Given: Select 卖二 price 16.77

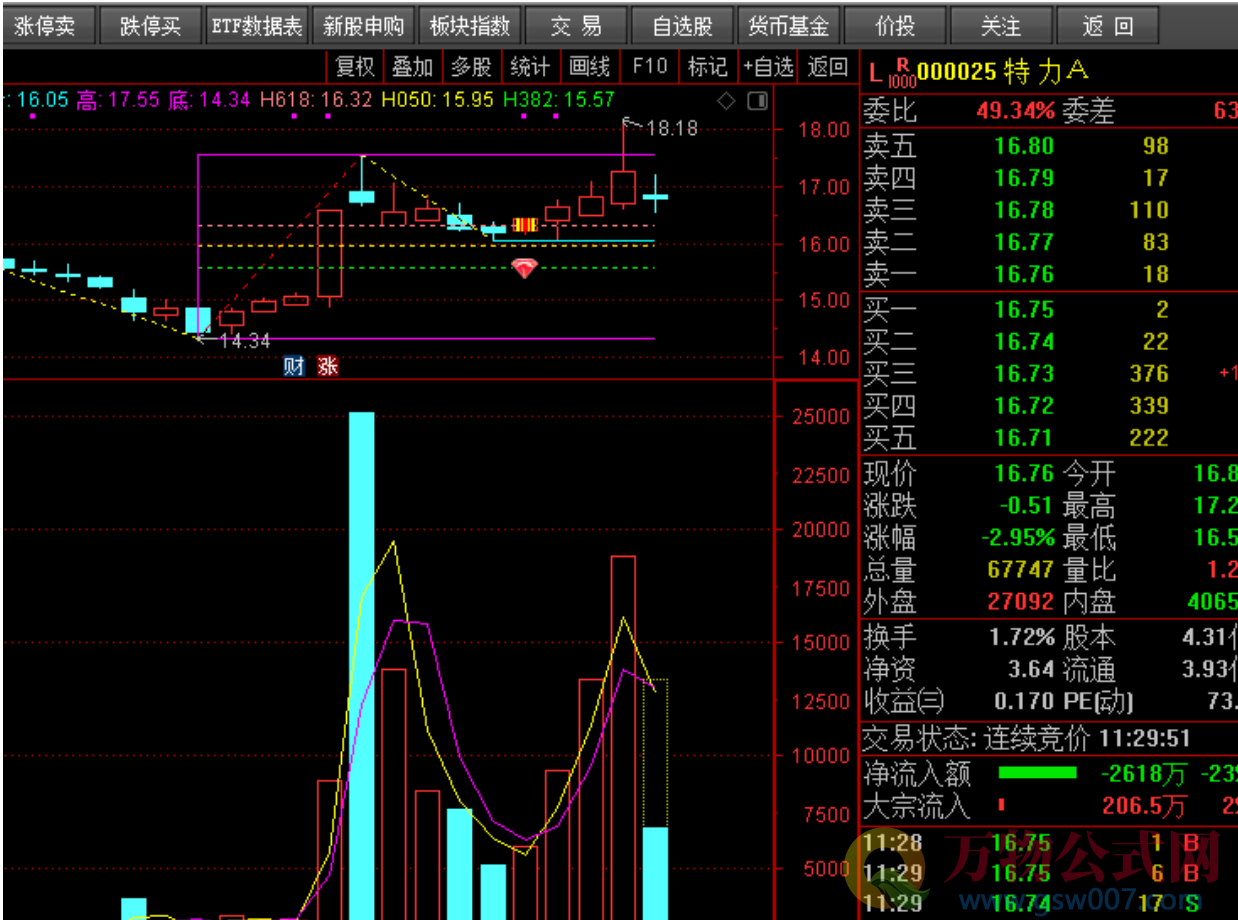Looking at the screenshot, I should [x=1024, y=242].
